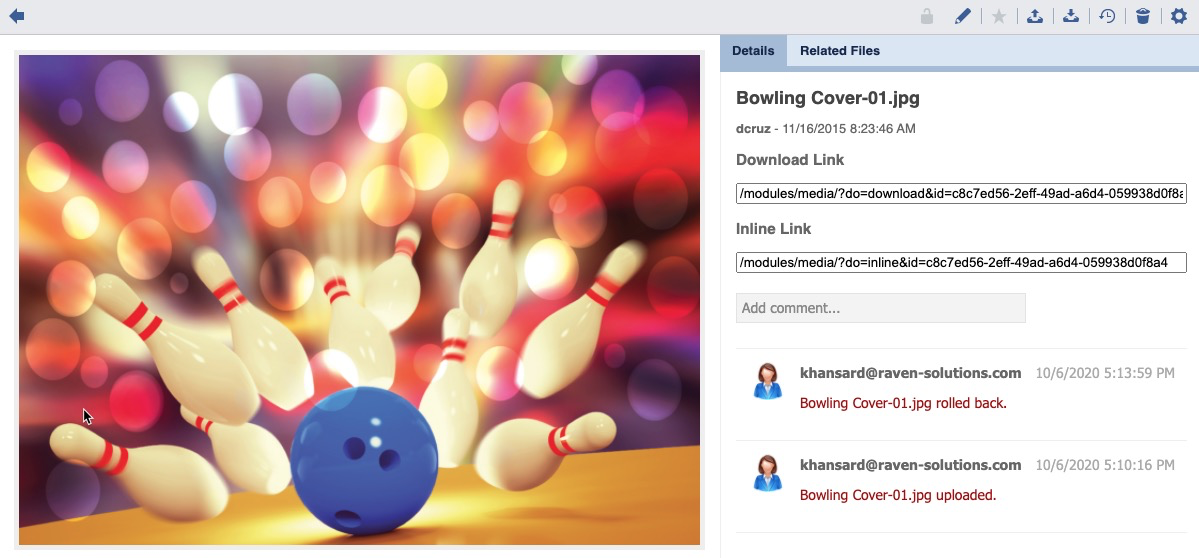This screenshot has height=558, width=1199.
Task: Open the Related Files tab
Action: (x=839, y=51)
